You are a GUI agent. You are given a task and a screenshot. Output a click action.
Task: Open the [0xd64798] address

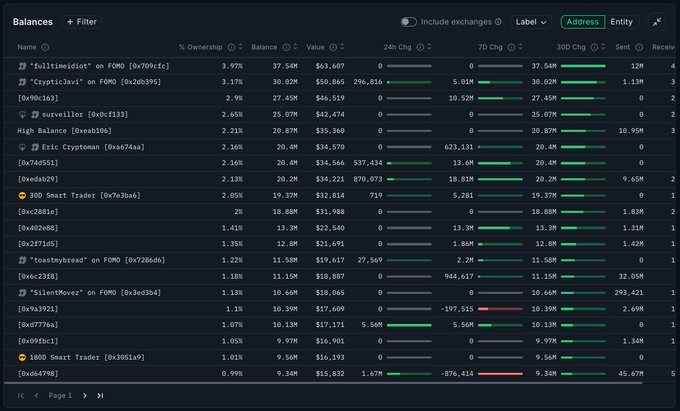pyautogui.click(x=38, y=374)
